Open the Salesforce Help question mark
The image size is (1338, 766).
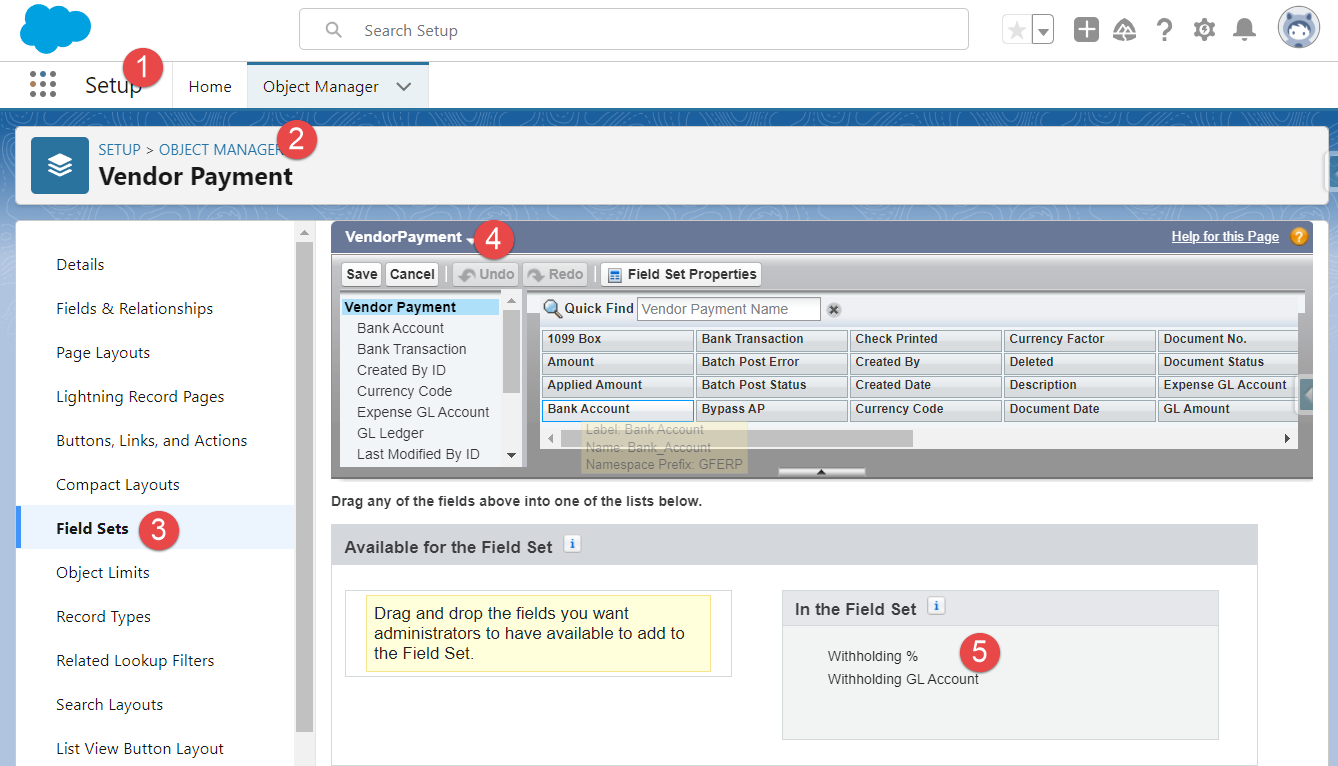pyautogui.click(x=1164, y=30)
